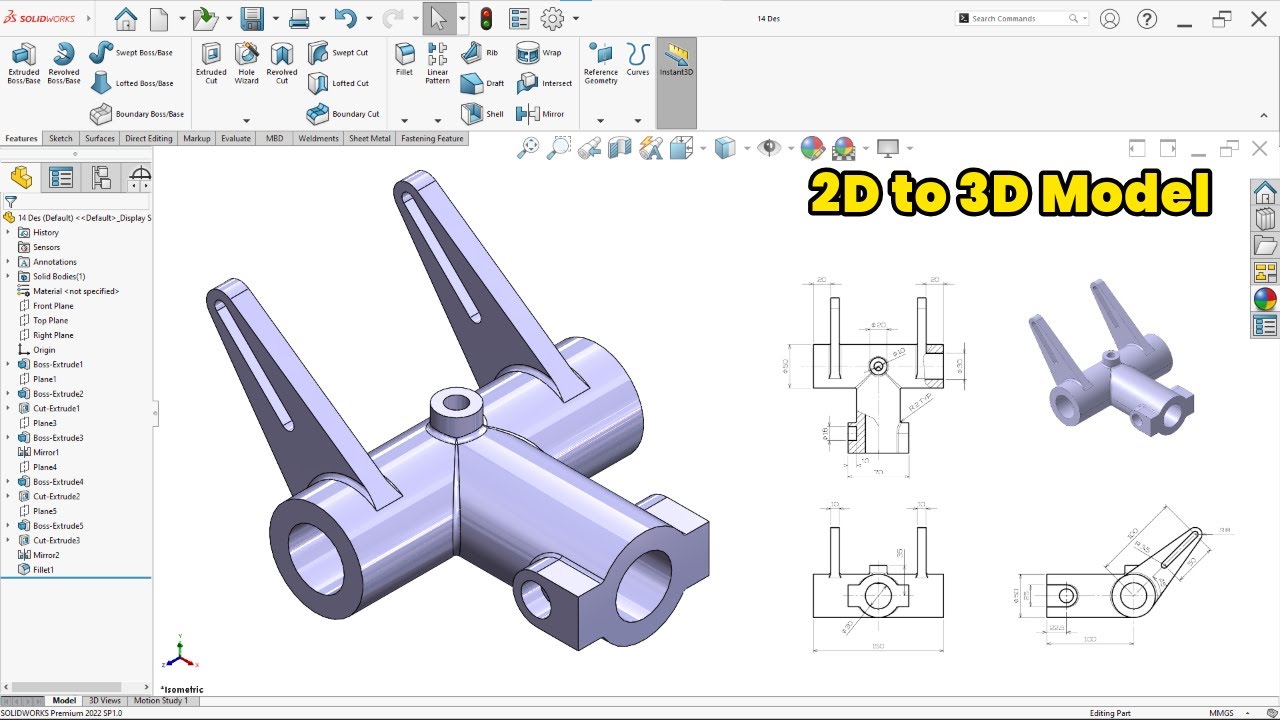The image size is (1280, 720).
Task: Select the Linear Pattern tool
Action: (x=437, y=64)
